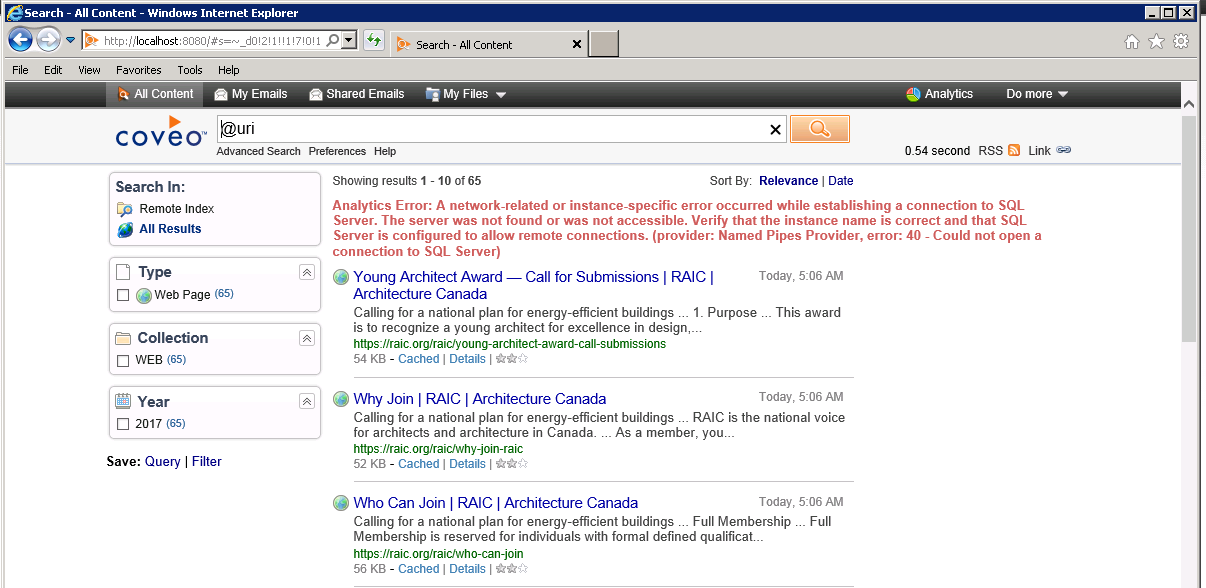Open the browser Favorites star icon
Image resolution: width=1206 pixels, height=588 pixels.
1156,42
